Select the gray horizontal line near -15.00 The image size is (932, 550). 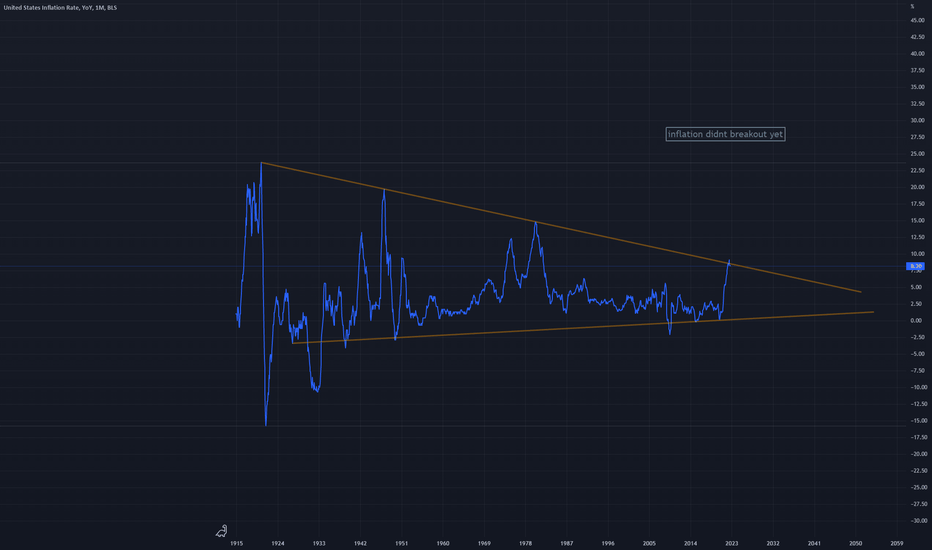tap(452, 426)
